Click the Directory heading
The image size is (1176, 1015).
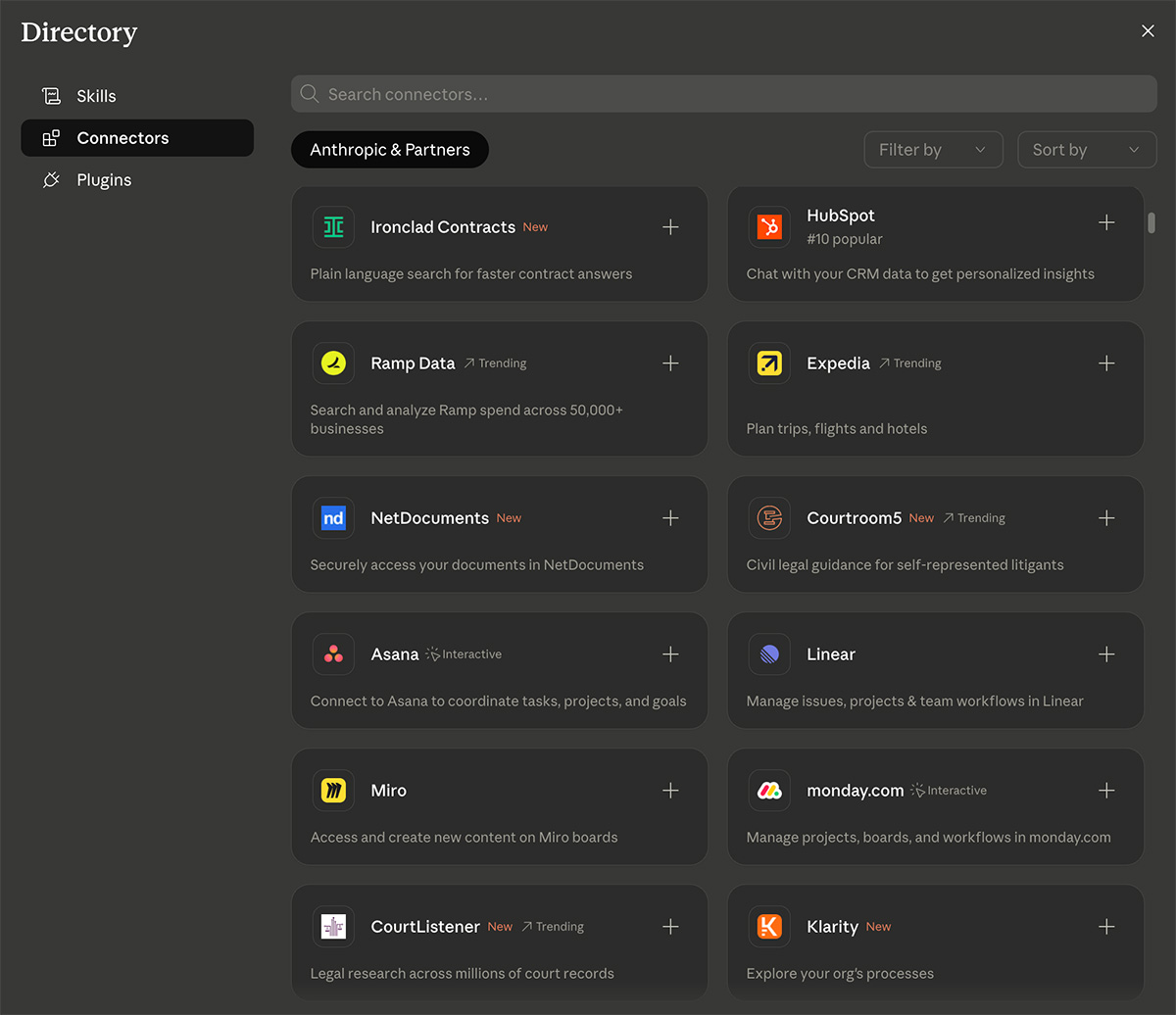pyautogui.click(x=79, y=32)
